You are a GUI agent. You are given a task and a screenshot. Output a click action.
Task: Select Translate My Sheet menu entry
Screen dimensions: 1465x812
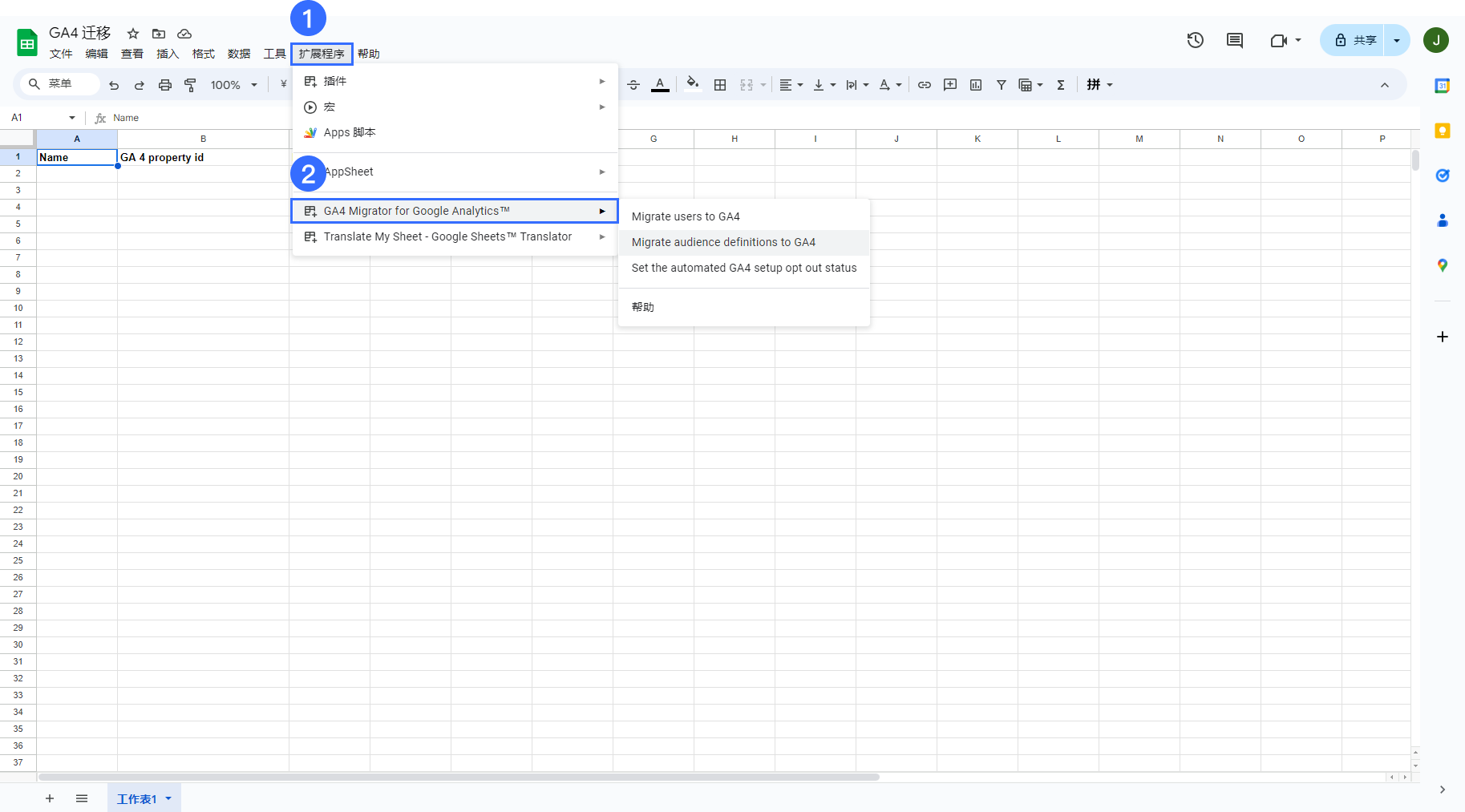455,236
